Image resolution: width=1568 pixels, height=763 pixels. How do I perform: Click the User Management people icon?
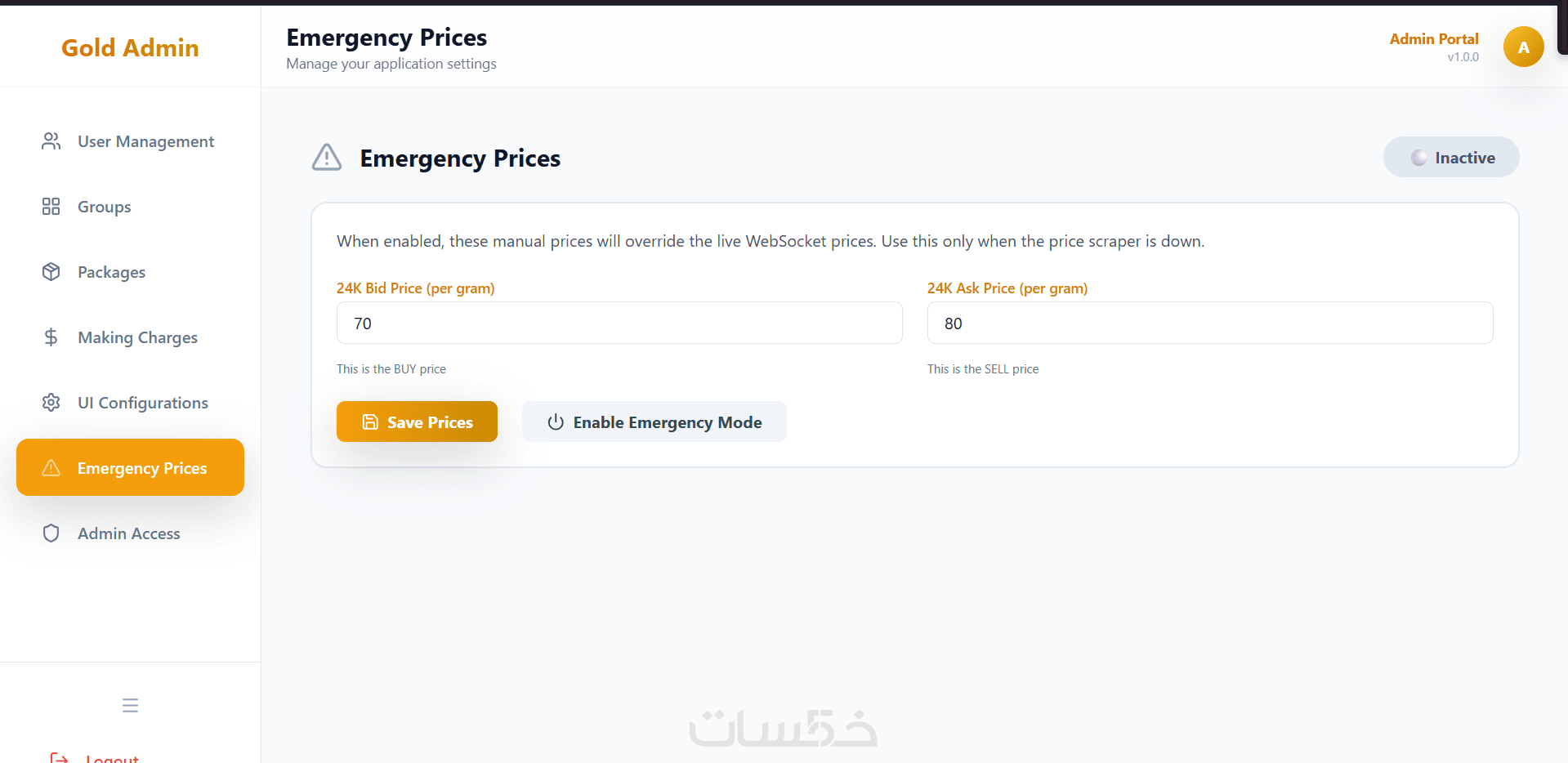(x=51, y=141)
